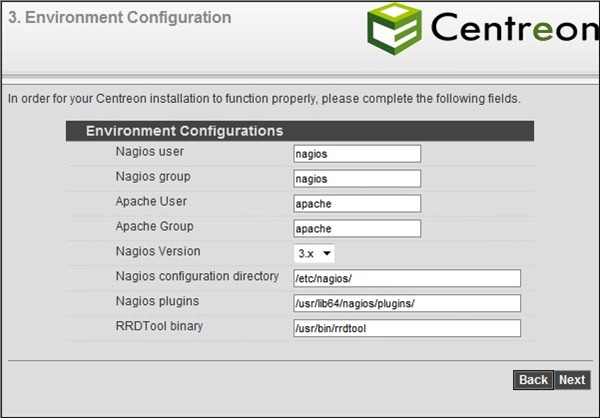Click the 'Nagios Version' label
This screenshot has height=418, width=600.
point(158,251)
